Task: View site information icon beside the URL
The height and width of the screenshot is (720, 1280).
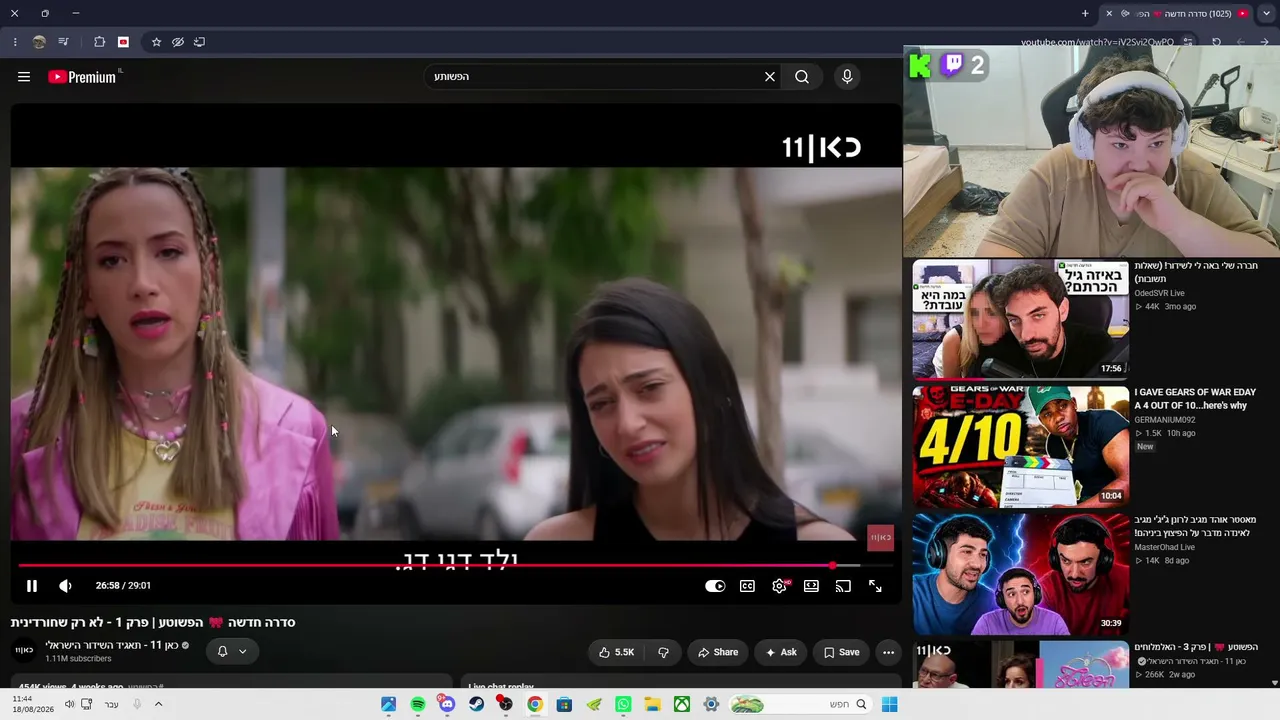Action: [1188, 42]
